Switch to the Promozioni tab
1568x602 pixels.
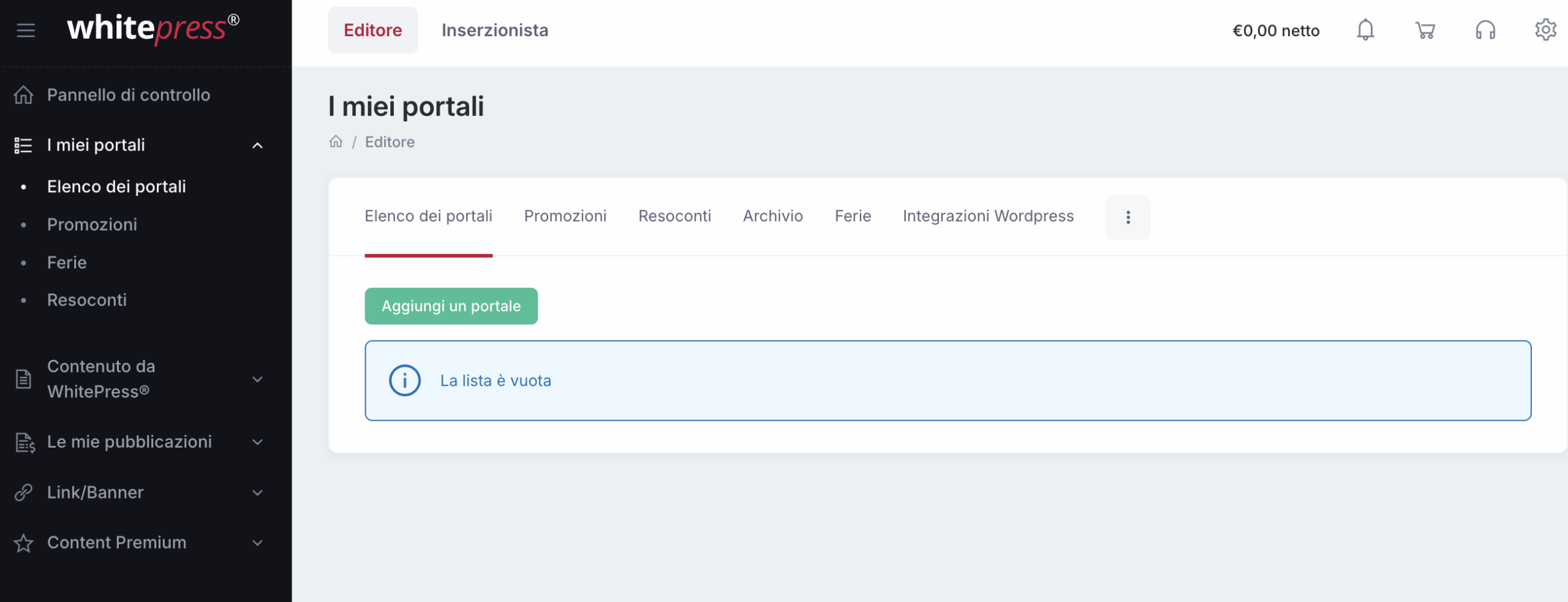point(565,216)
